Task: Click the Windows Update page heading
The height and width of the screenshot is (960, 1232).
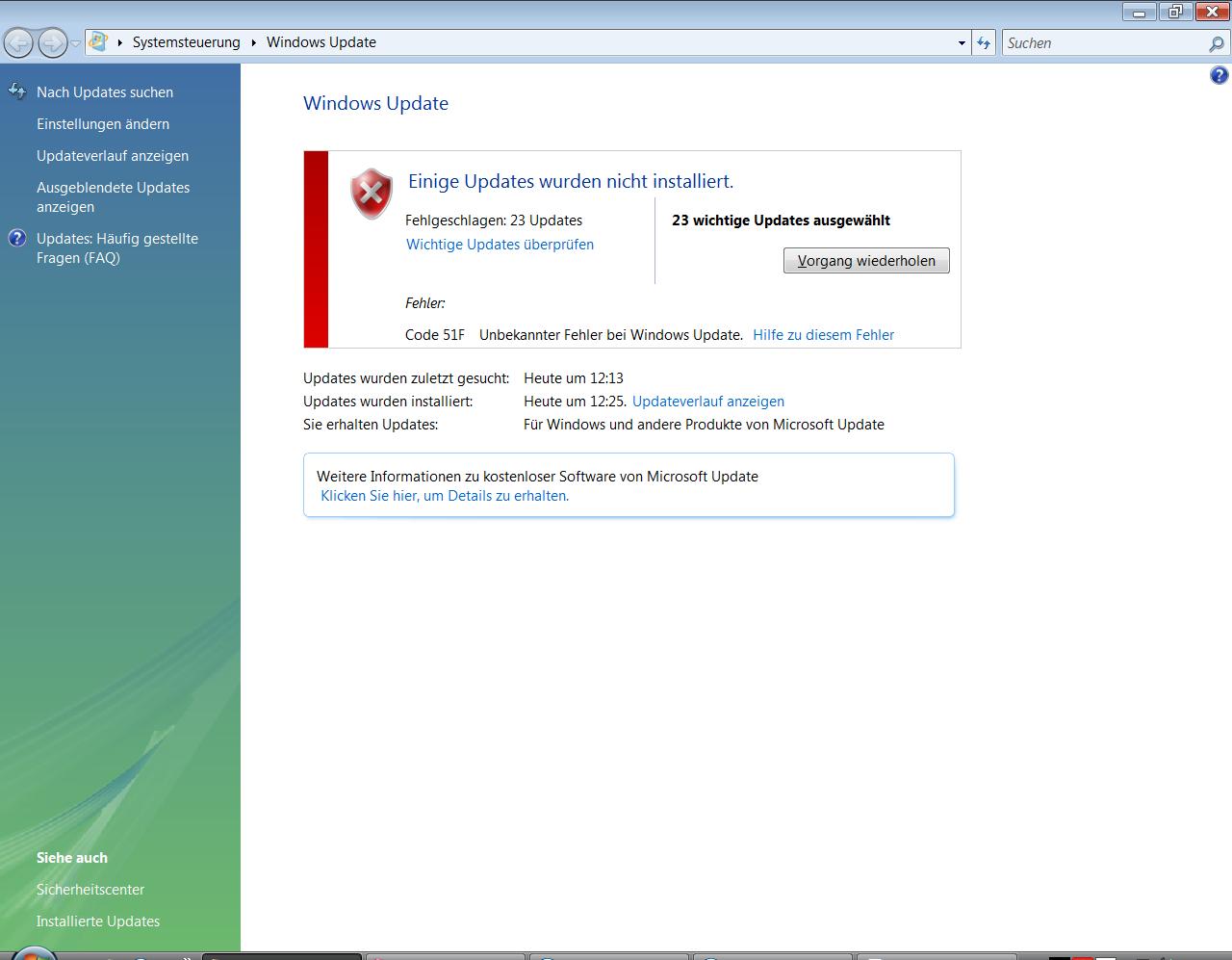Action: pos(376,104)
